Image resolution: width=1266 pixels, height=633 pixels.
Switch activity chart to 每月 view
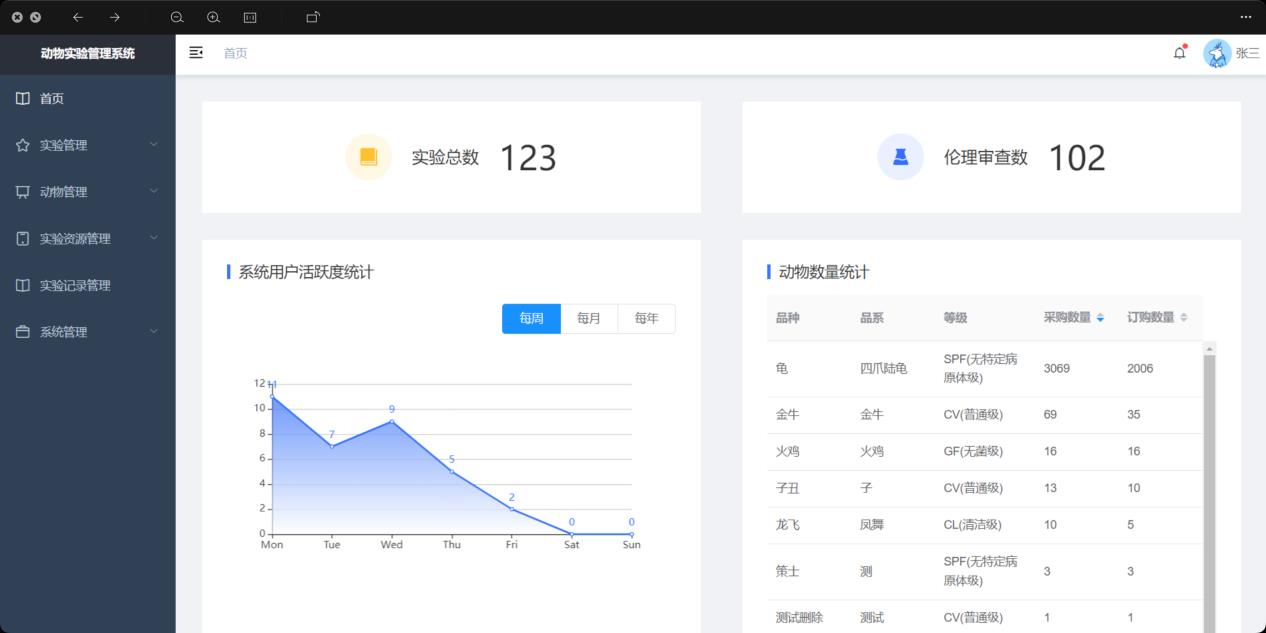pos(588,318)
